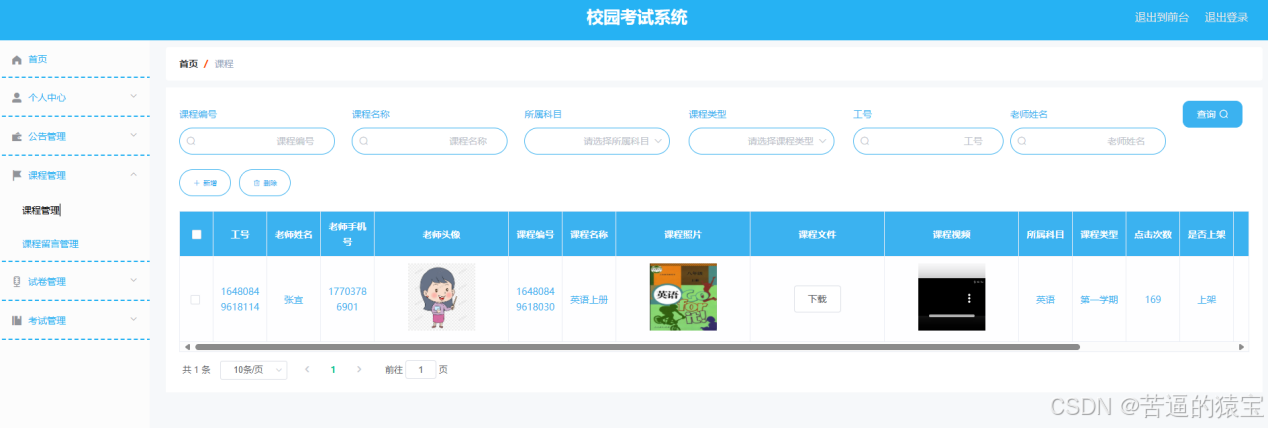The width and height of the screenshot is (1268, 428).
Task: Expand the 试卷管理 sidebar menu chevron
Action: 134,281
